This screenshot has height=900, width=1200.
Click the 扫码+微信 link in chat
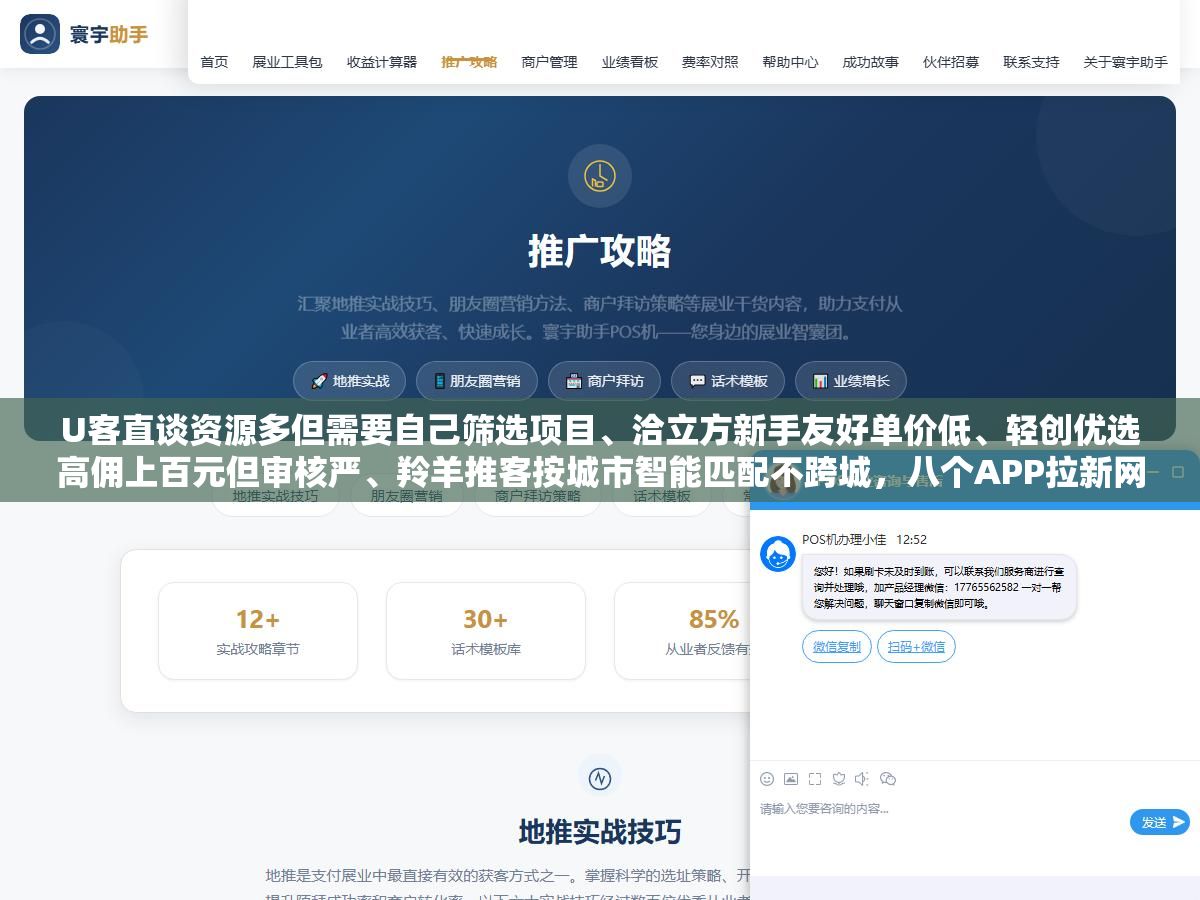tap(916, 647)
